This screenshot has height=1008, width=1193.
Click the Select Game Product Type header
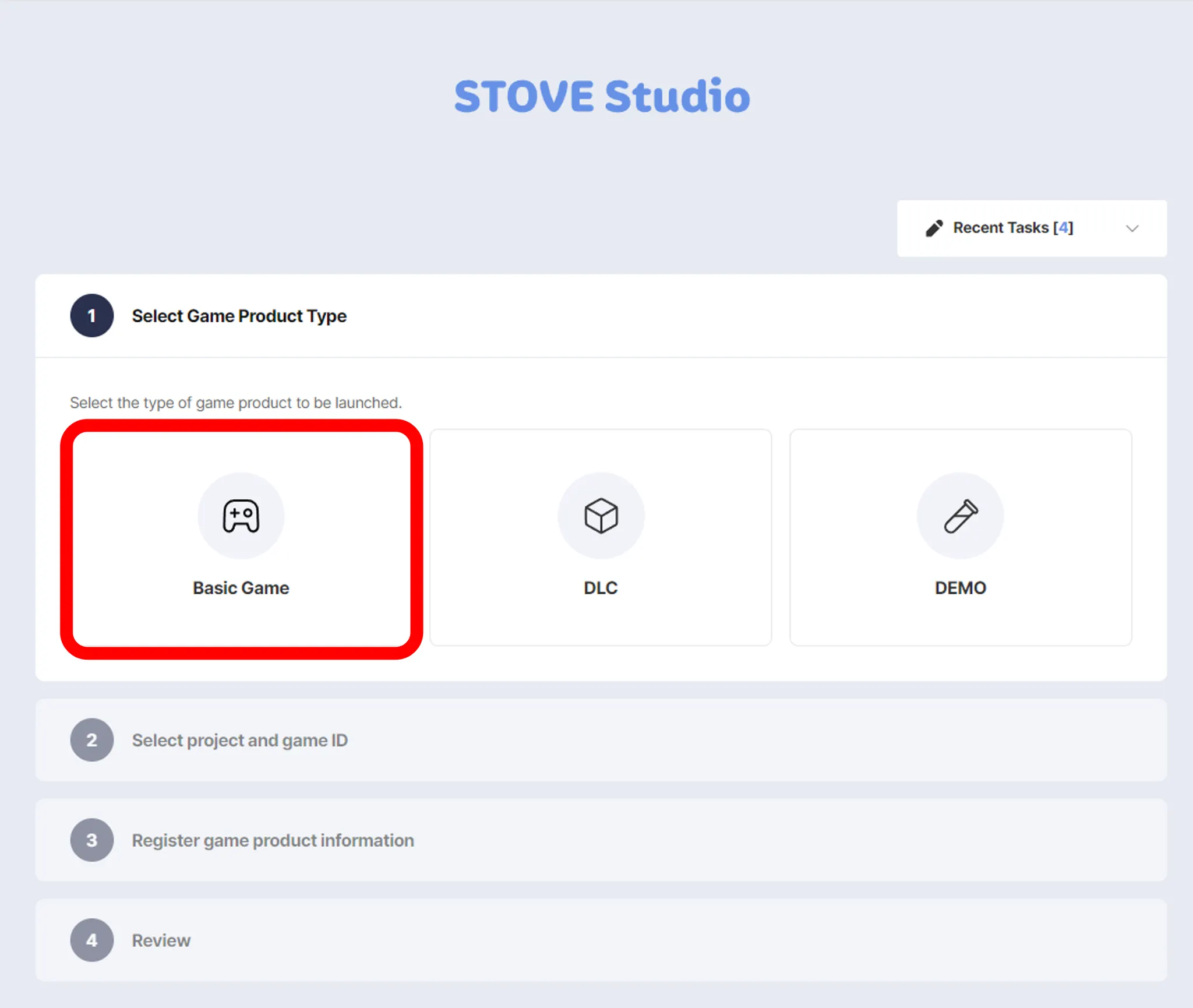[x=239, y=316]
